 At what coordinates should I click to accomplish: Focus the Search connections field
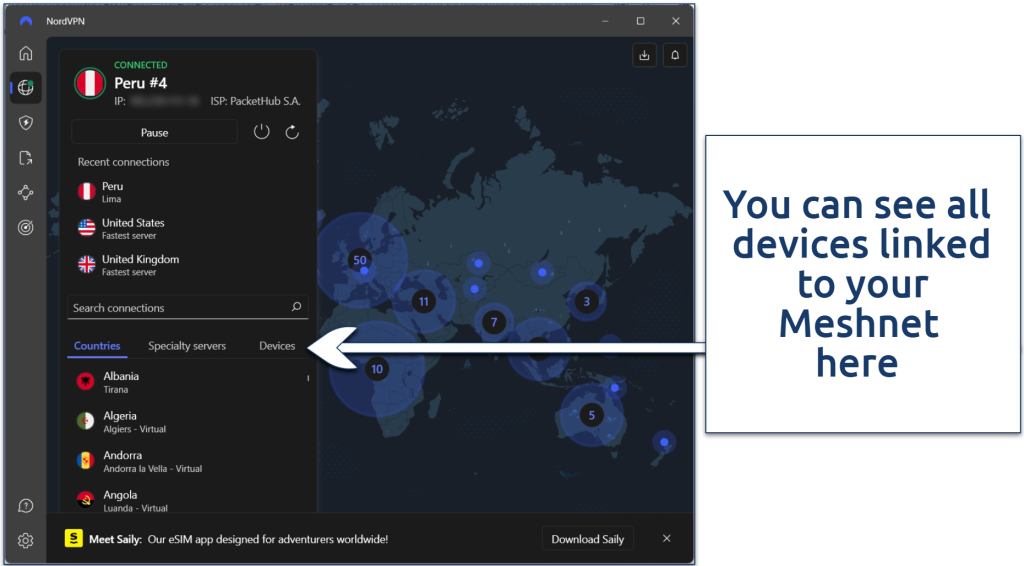[x=187, y=307]
